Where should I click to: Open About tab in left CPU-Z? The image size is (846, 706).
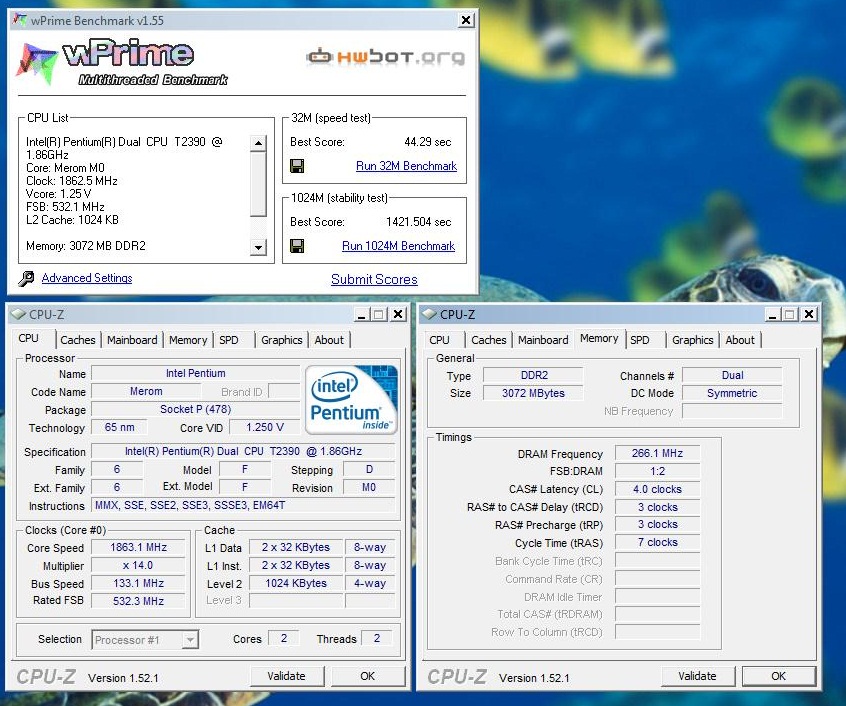pyautogui.click(x=329, y=340)
